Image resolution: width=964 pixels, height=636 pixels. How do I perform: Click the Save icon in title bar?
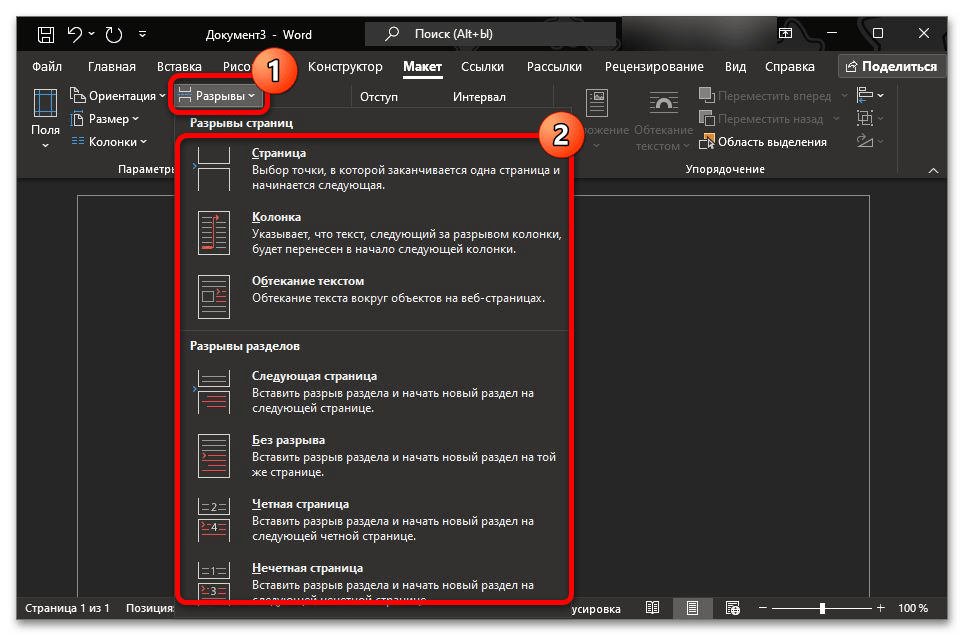pyautogui.click(x=46, y=35)
